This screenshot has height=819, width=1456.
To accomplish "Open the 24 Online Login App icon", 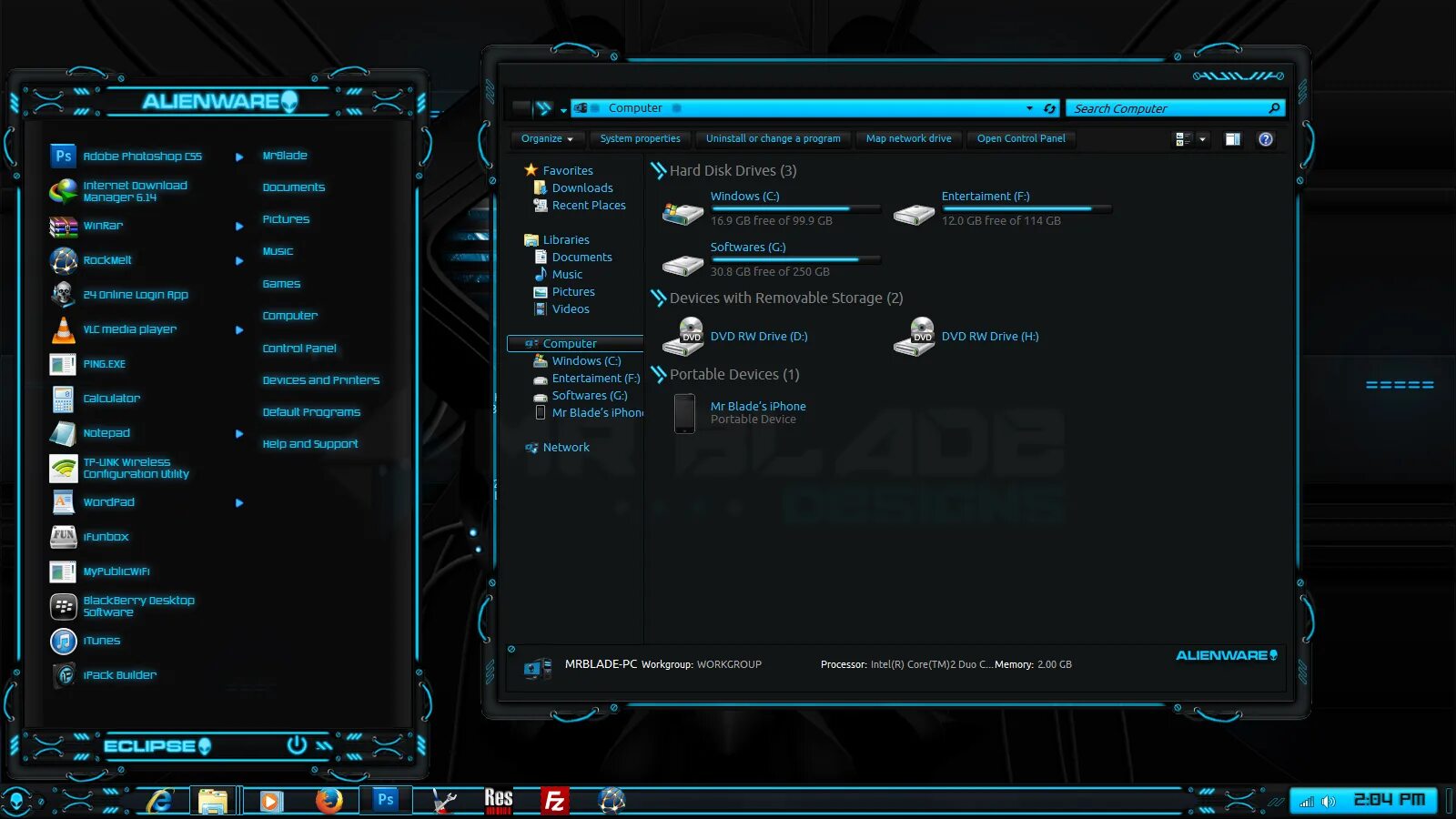I will [x=63, y=295].
